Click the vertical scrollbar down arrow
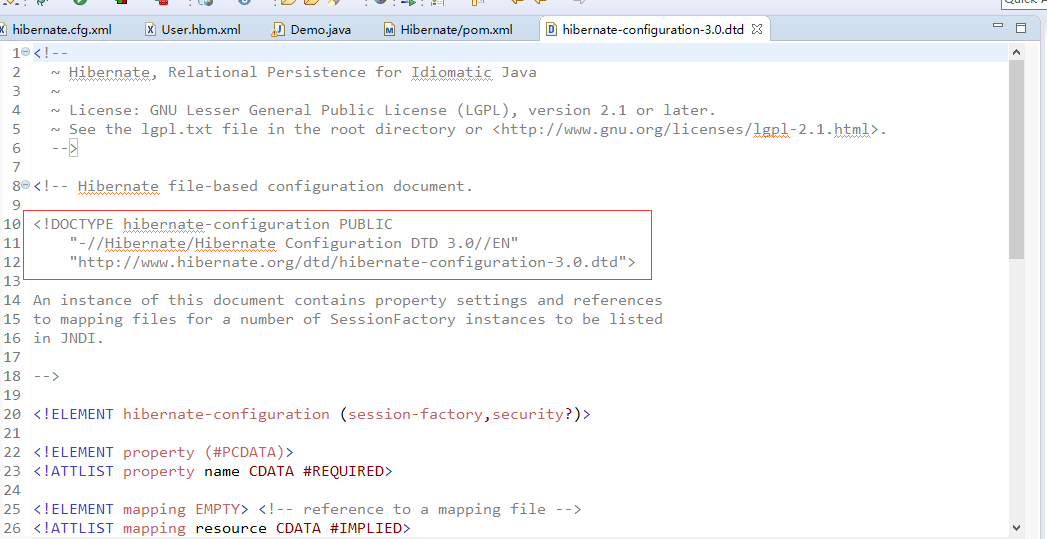Screen dimensions: 1047x539 tap(1016, 528)
